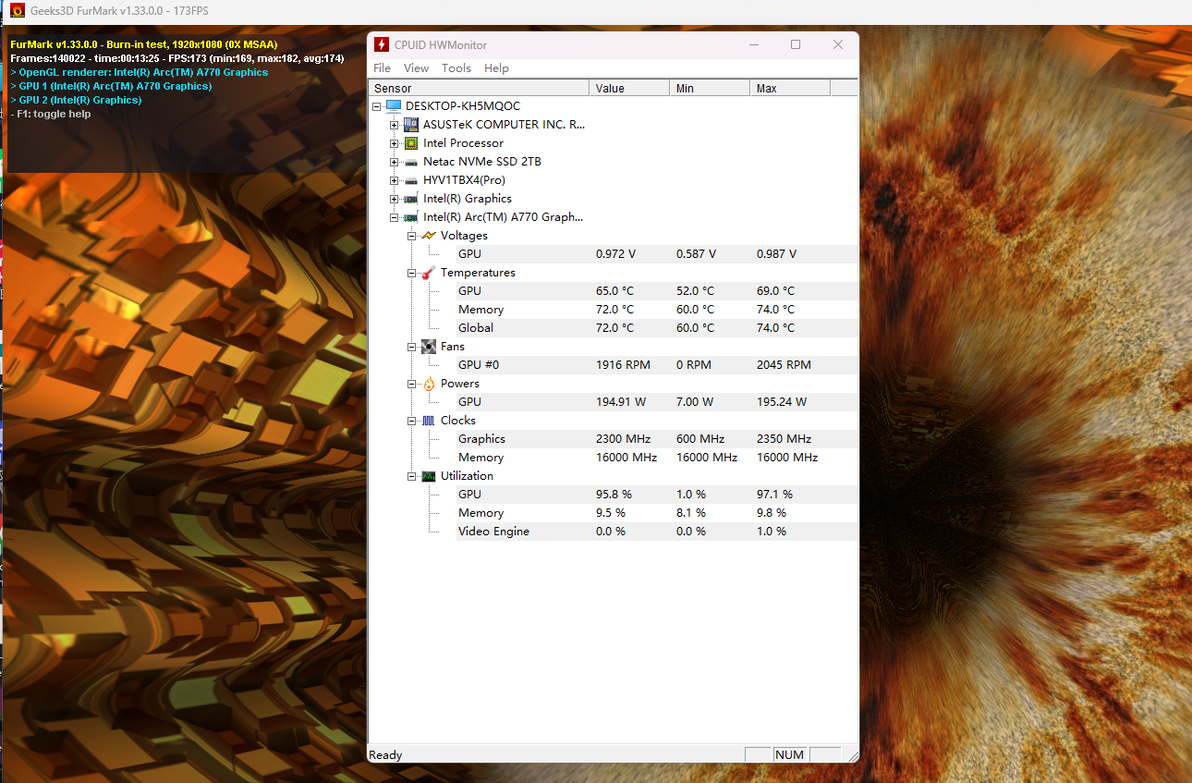This screenshot has height=783, width=1192.
Task: Minimize the HWMonitor window
Action: 753,45
